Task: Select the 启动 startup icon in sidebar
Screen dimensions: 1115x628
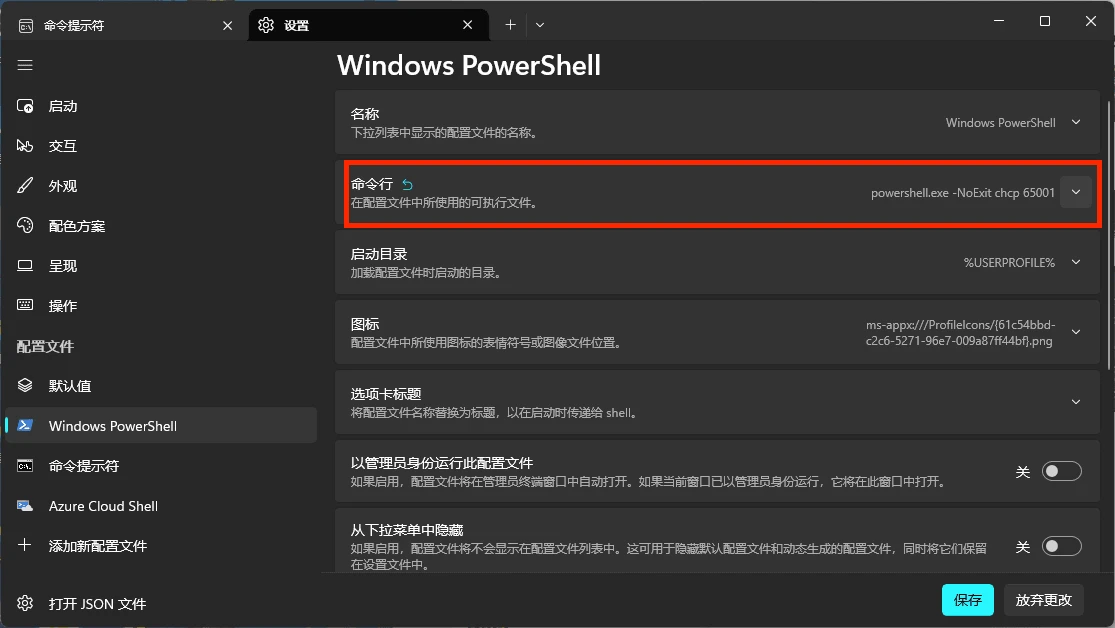Action: pos(25,106)
